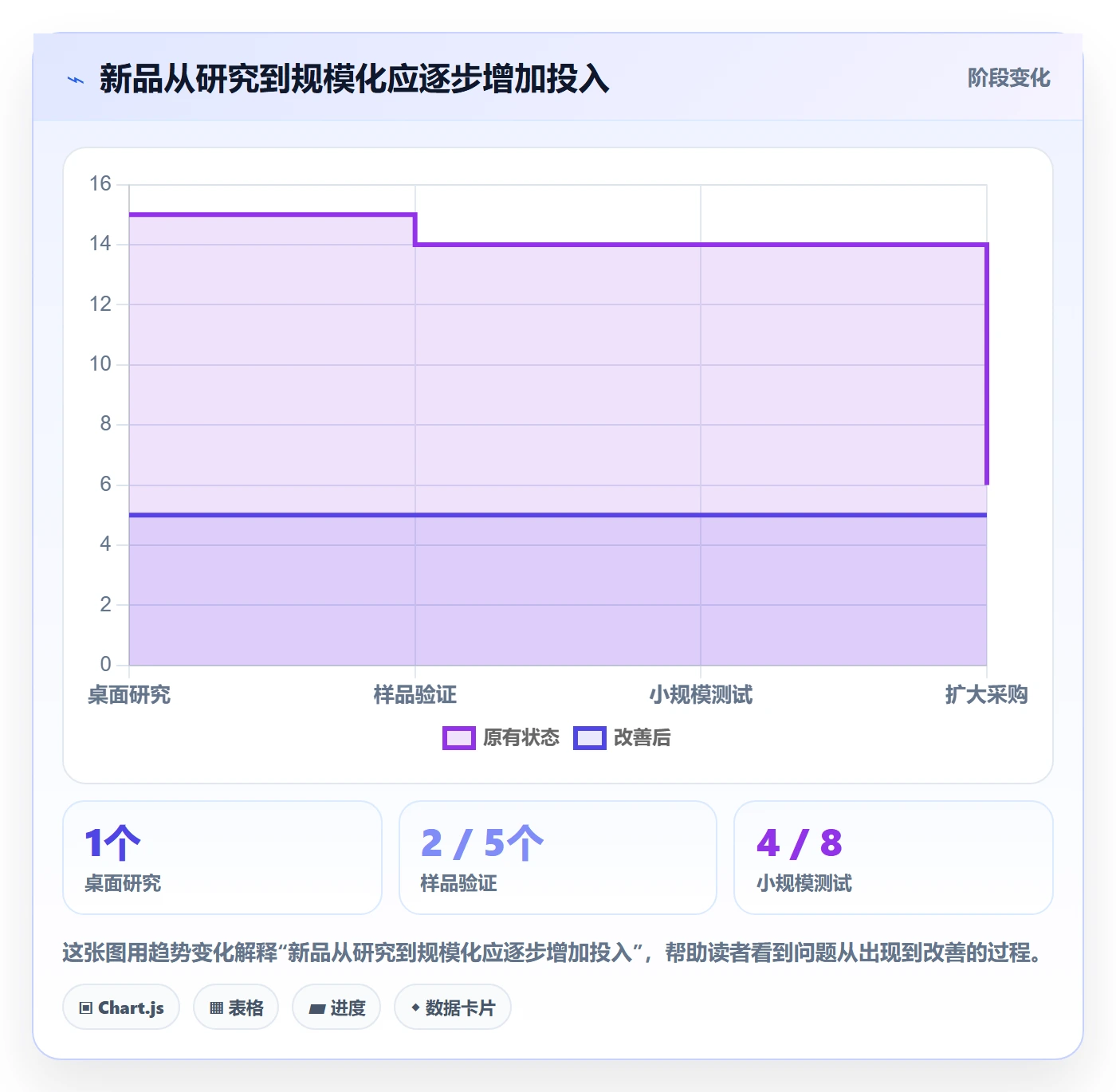
Task: Select the 数据卡片 tag chip
Action: [x=453, y=1008]
